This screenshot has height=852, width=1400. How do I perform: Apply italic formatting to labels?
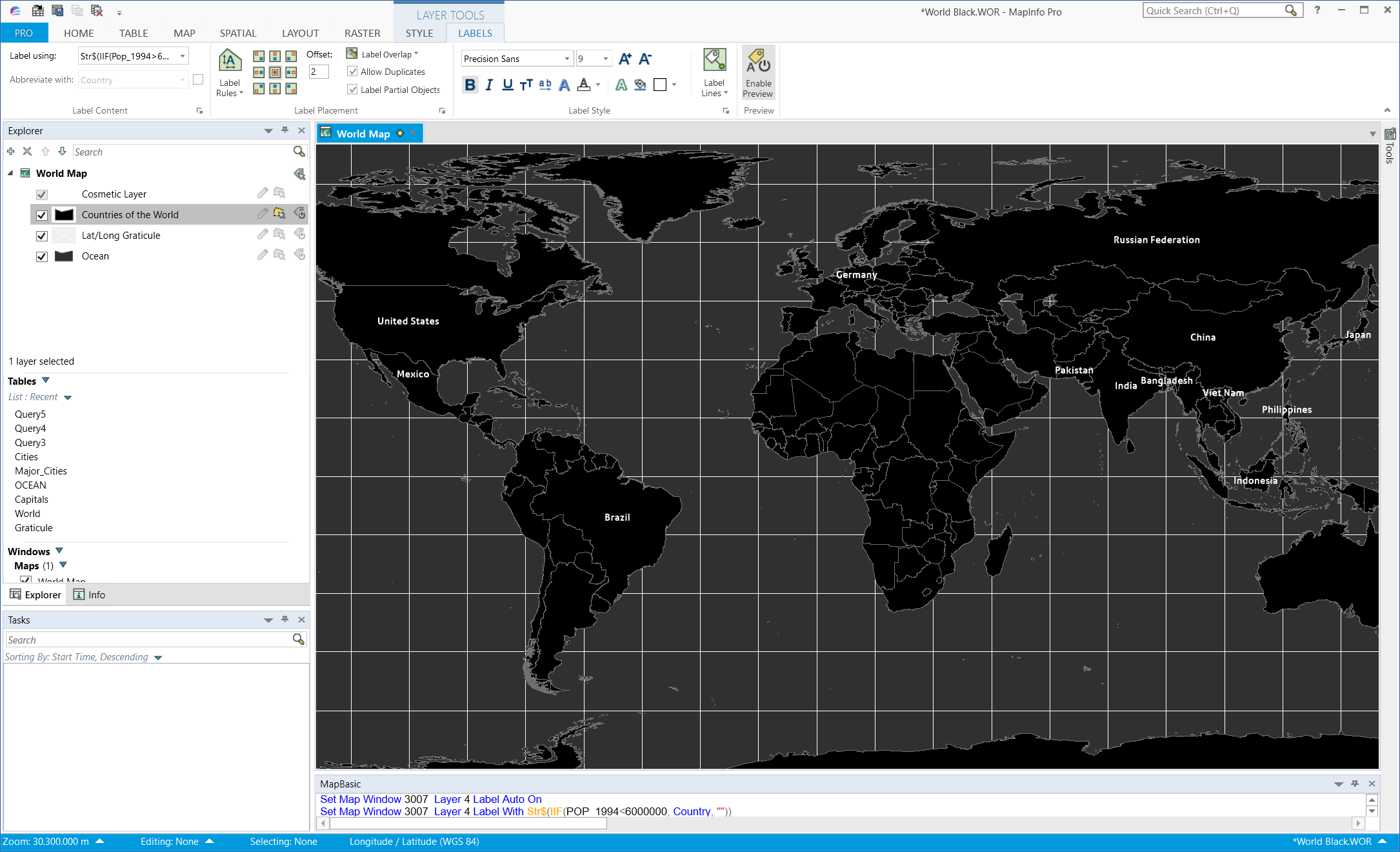click(x=489, y=85)
